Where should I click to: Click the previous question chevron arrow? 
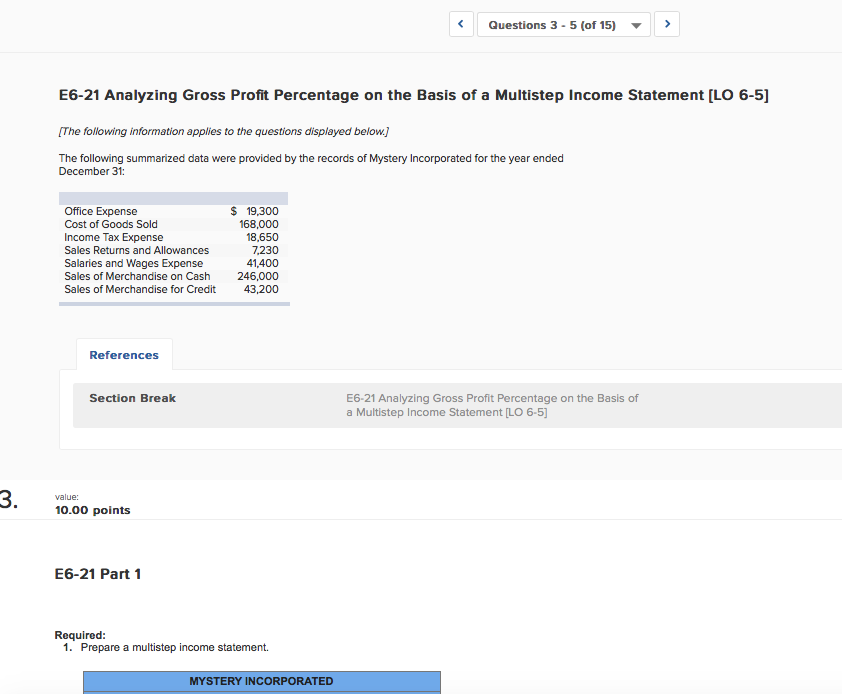(461, 24)
